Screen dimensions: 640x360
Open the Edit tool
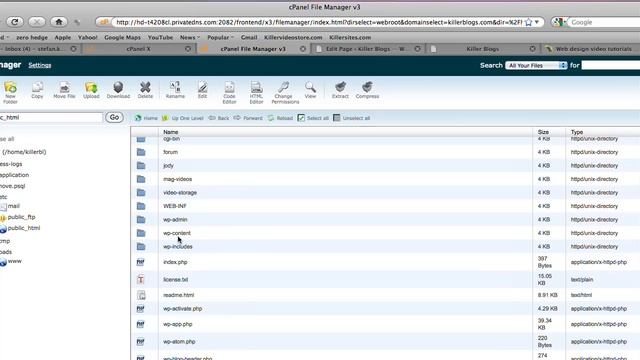pyautogui.click(x=202, y=90)
